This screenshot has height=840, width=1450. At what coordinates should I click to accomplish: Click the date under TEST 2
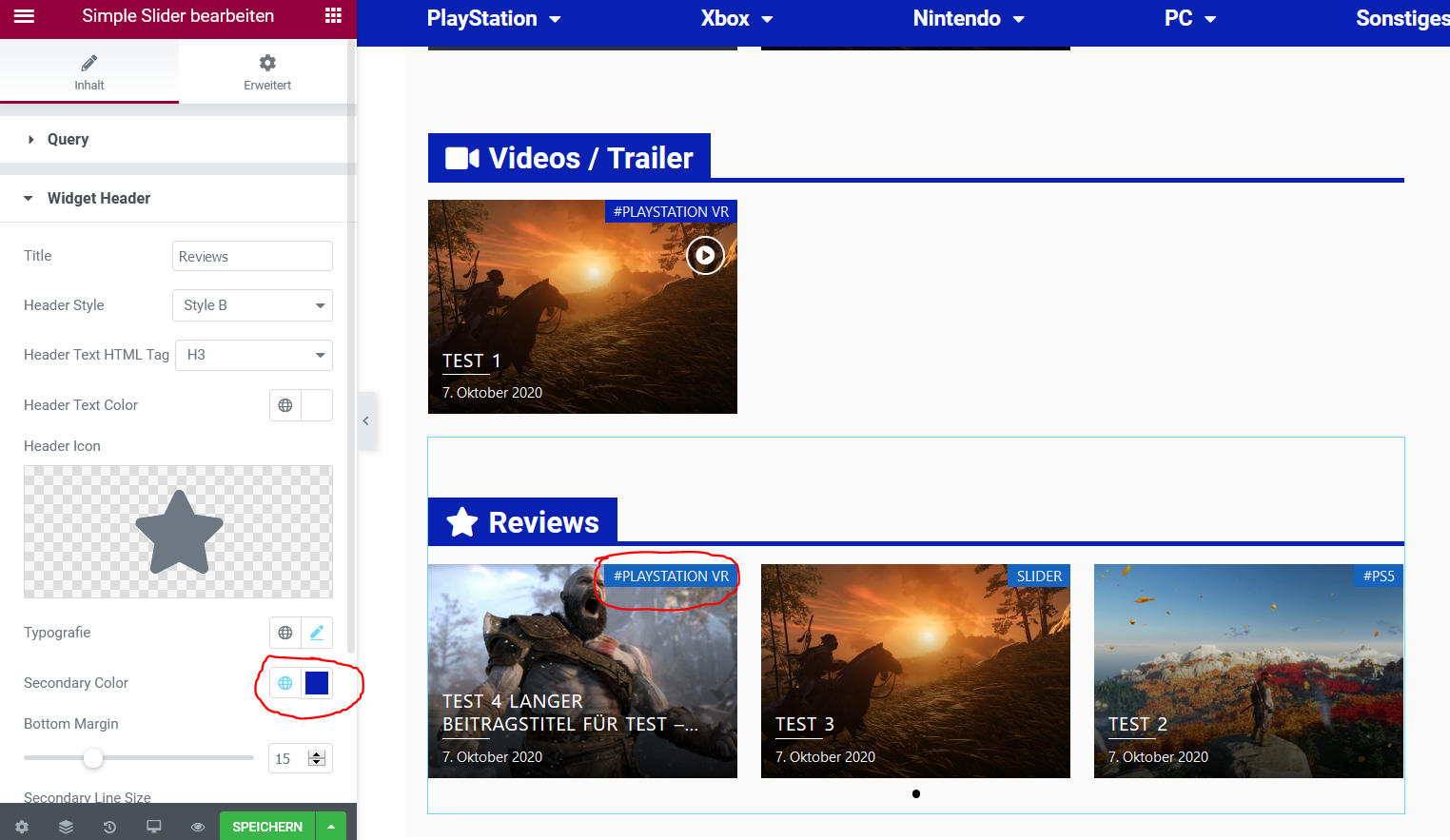point(1158,757)
